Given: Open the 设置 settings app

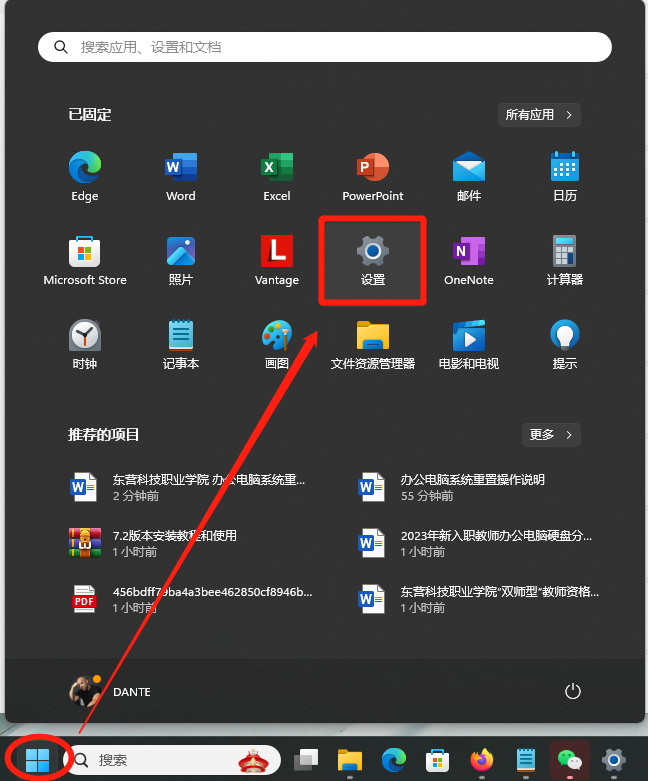Looking at the screenshot, I should coord(373,260).
